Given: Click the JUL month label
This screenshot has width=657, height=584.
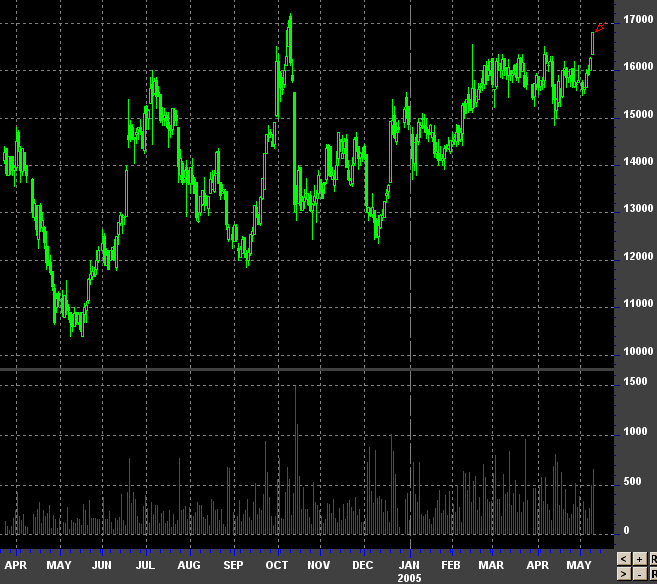Looking at the screenshot, I should (x=146, y=565).
